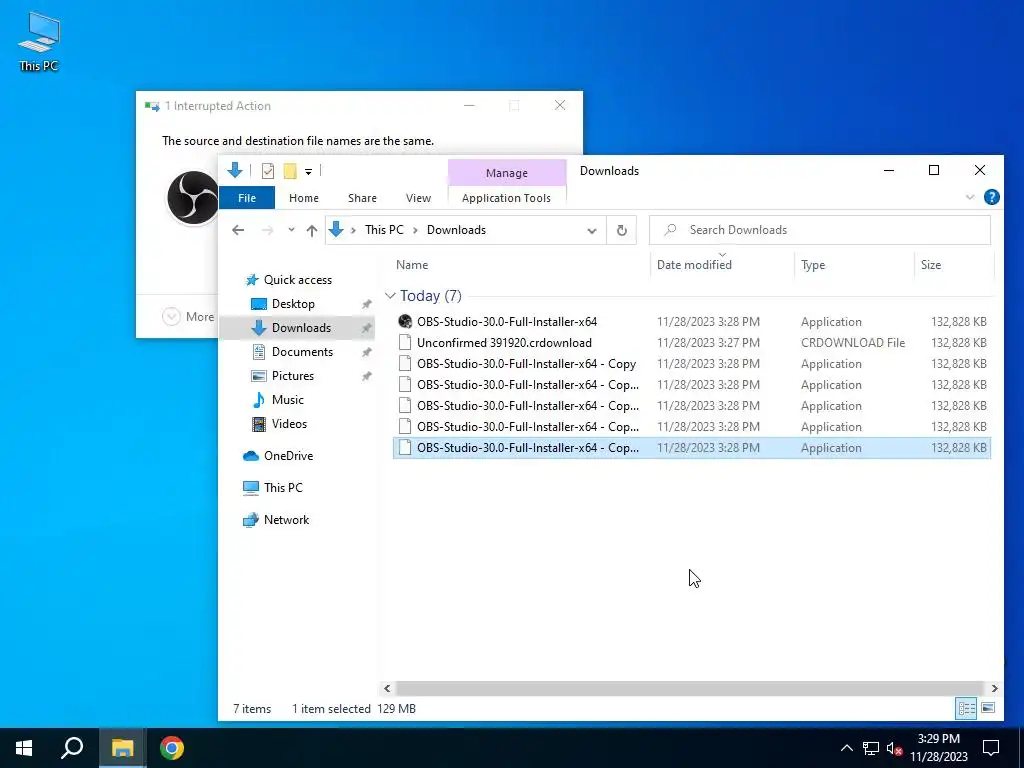Open the Manage contextual tab
The width and height of the screenshot is (1024, 768).
507,173
